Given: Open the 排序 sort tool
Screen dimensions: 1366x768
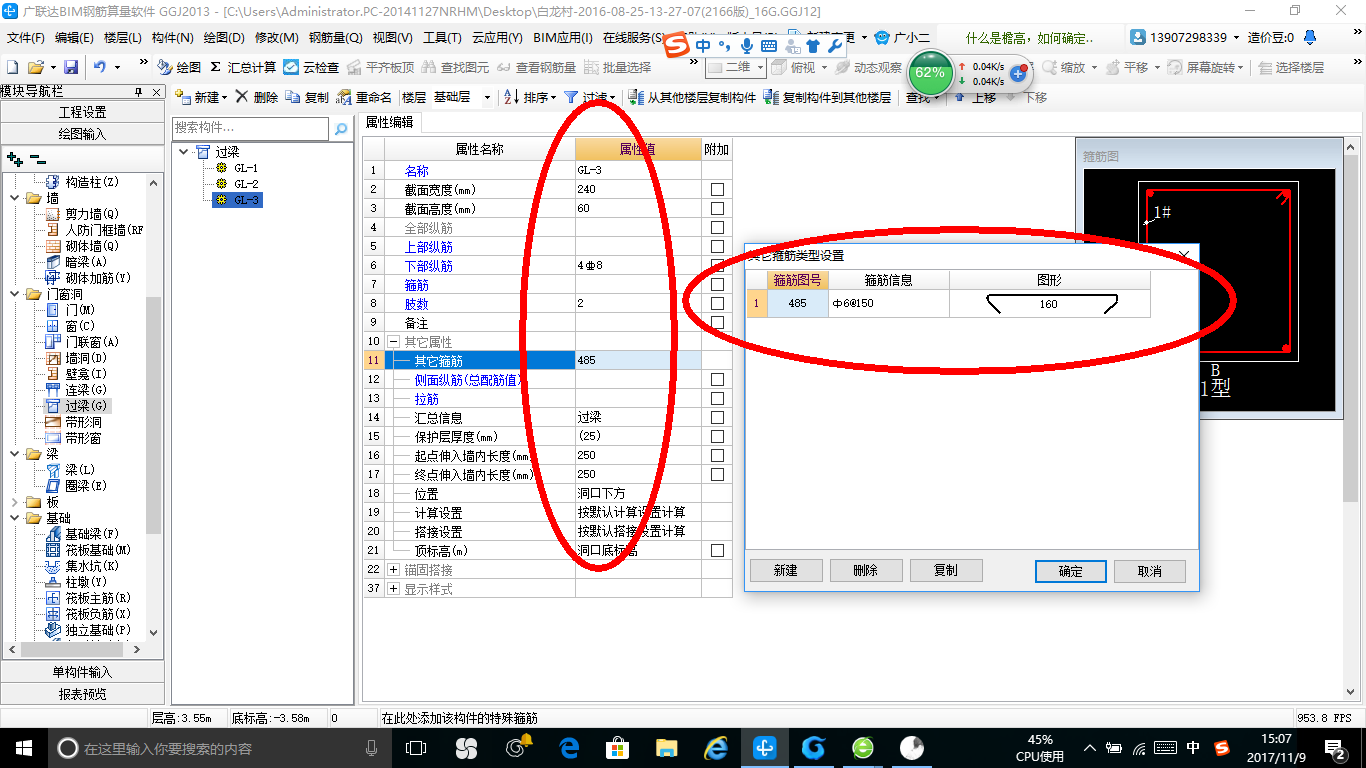Looking at the screenshot, I should tap(529, 97).
